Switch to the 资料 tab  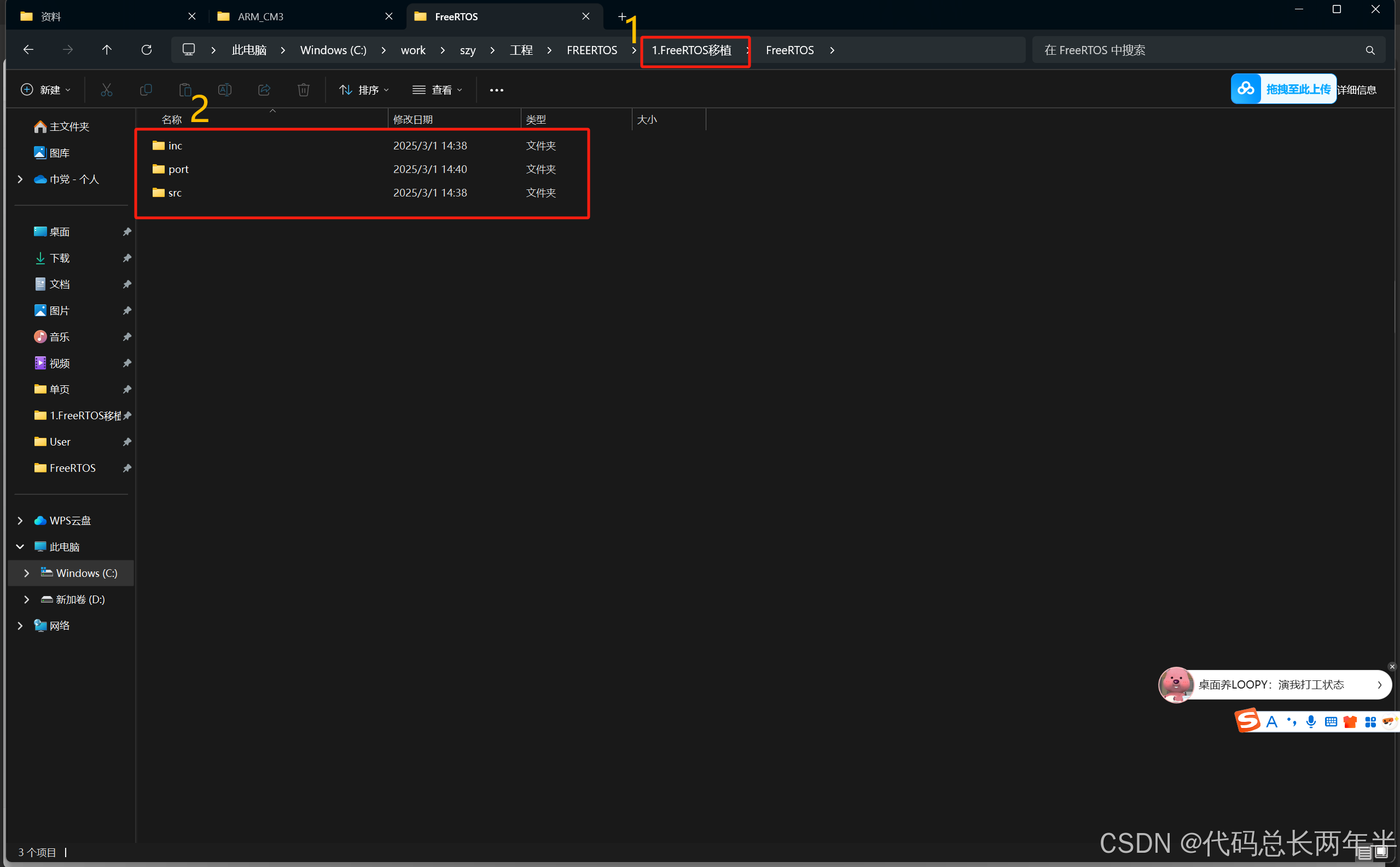coord(51,16)
